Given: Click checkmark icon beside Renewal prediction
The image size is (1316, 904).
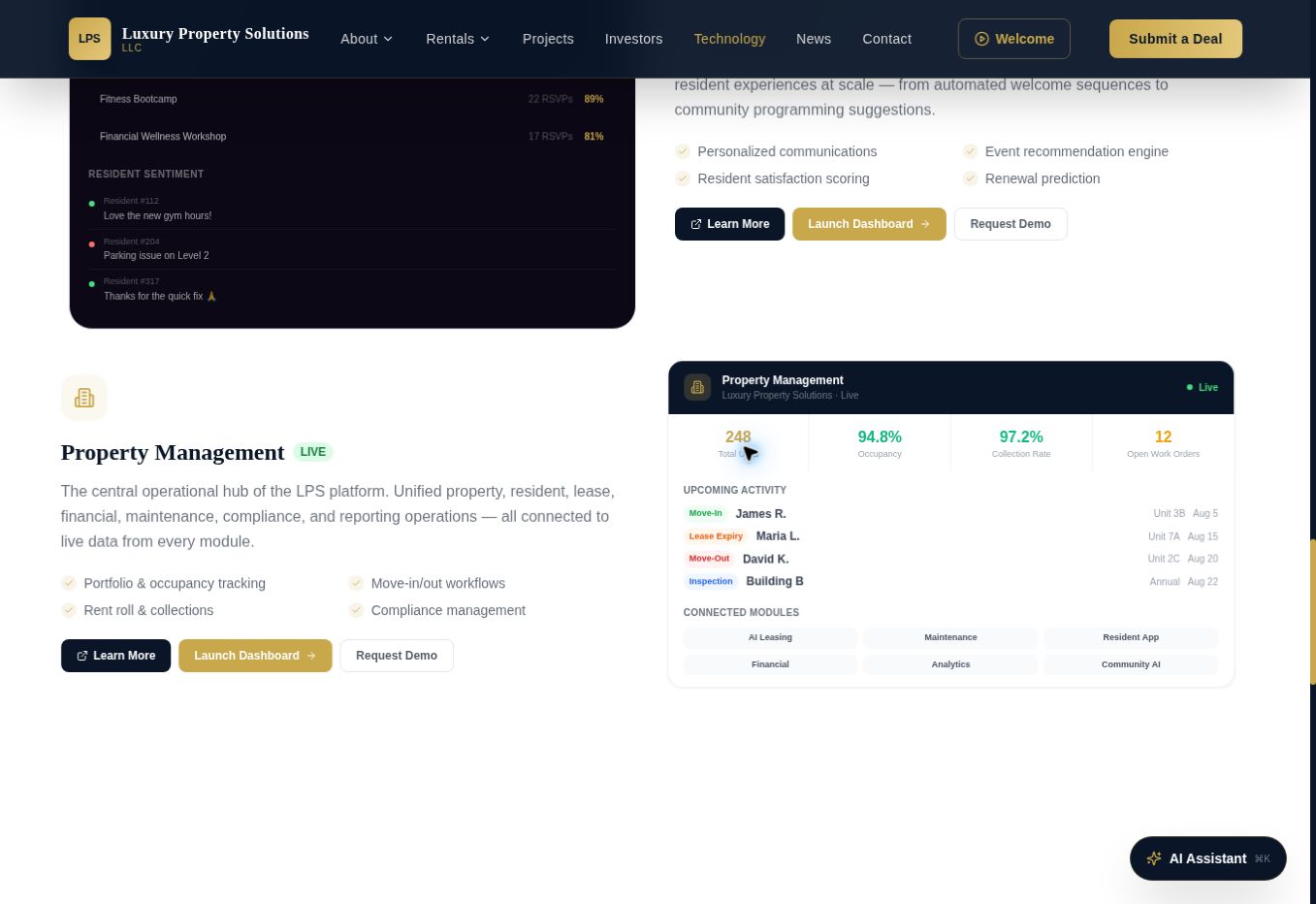Looking at the screenshot, I should [970, 178].
